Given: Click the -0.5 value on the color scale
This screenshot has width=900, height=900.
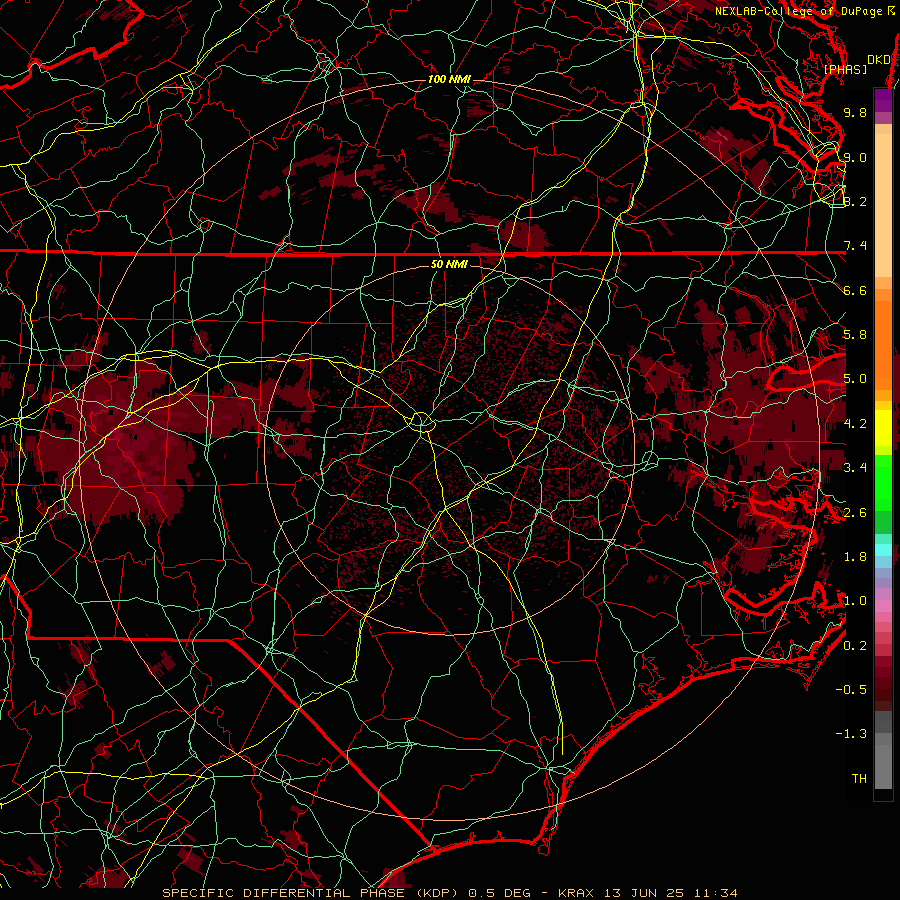Looking at the screenshot, I should pos(851,690).
